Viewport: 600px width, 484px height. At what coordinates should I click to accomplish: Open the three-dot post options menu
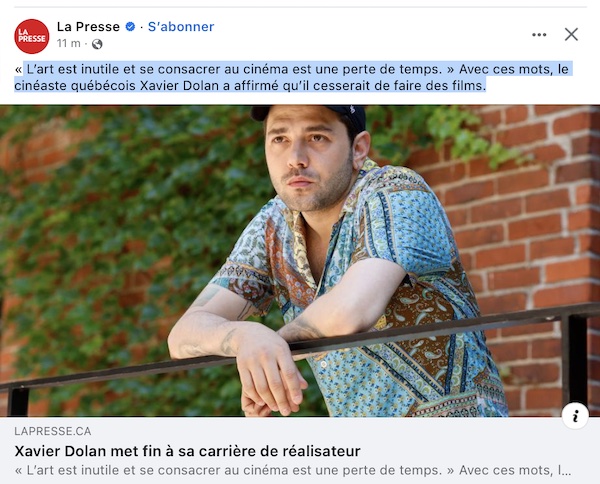tap(539, 35)
